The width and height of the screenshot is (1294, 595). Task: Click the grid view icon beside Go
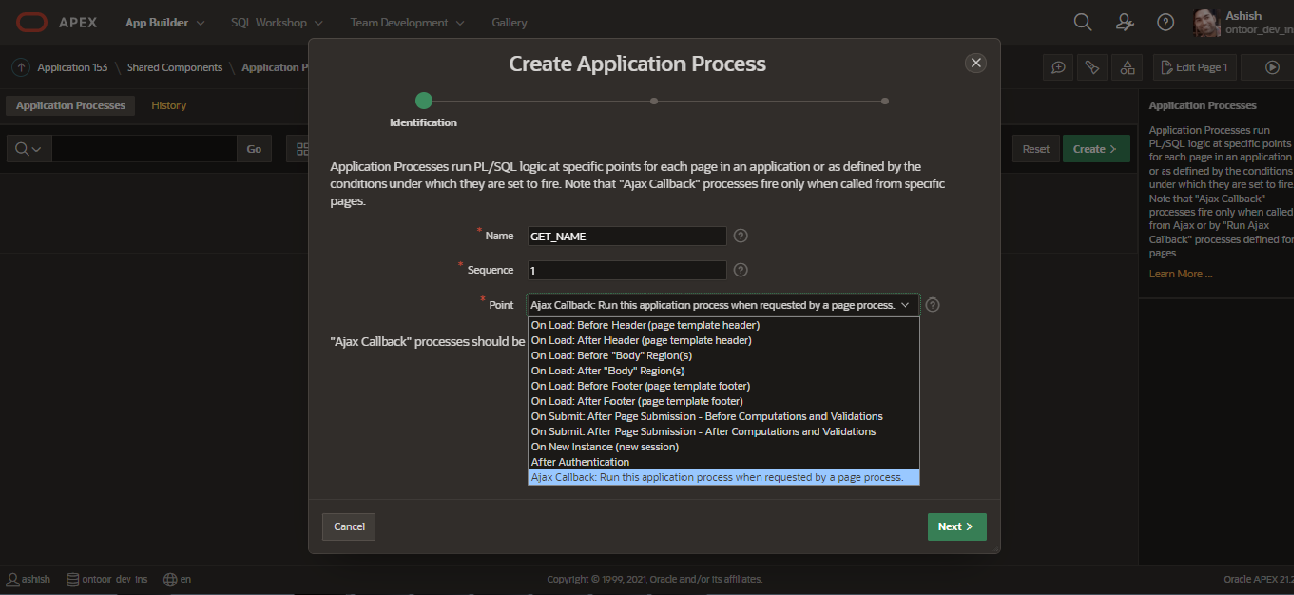[302, 148]
